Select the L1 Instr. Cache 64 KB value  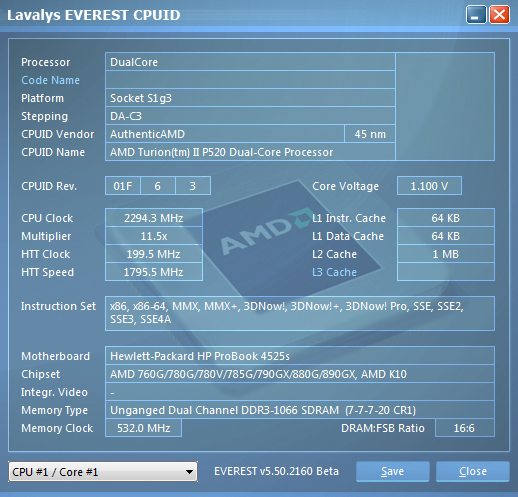(x=446, y=218)
